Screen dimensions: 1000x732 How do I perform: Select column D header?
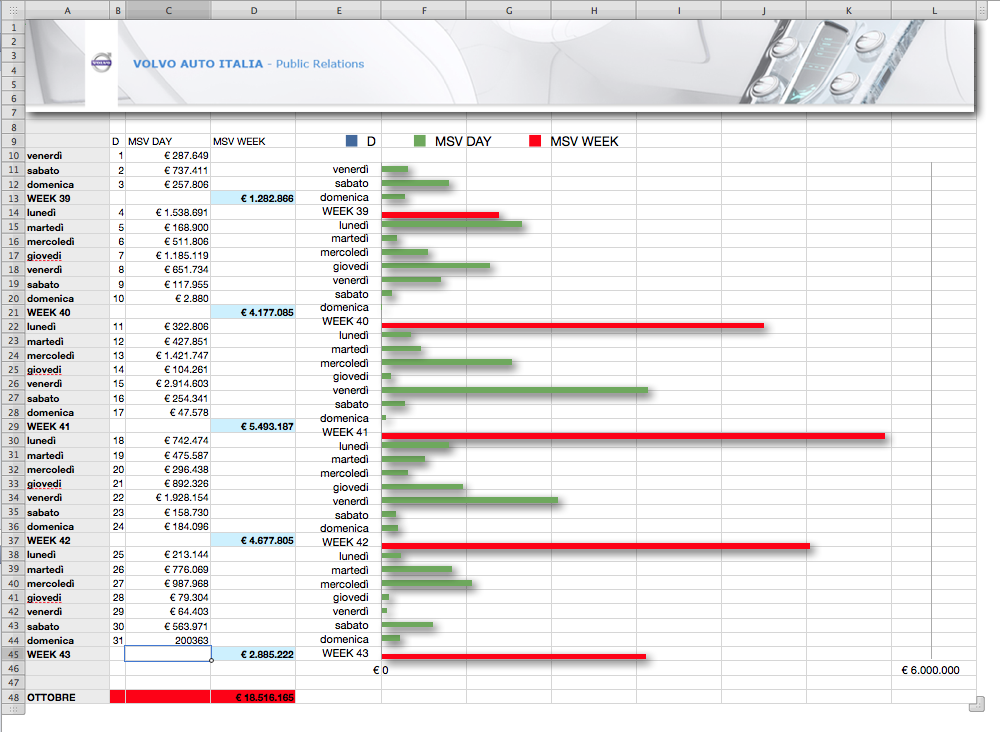pos(253,10)
